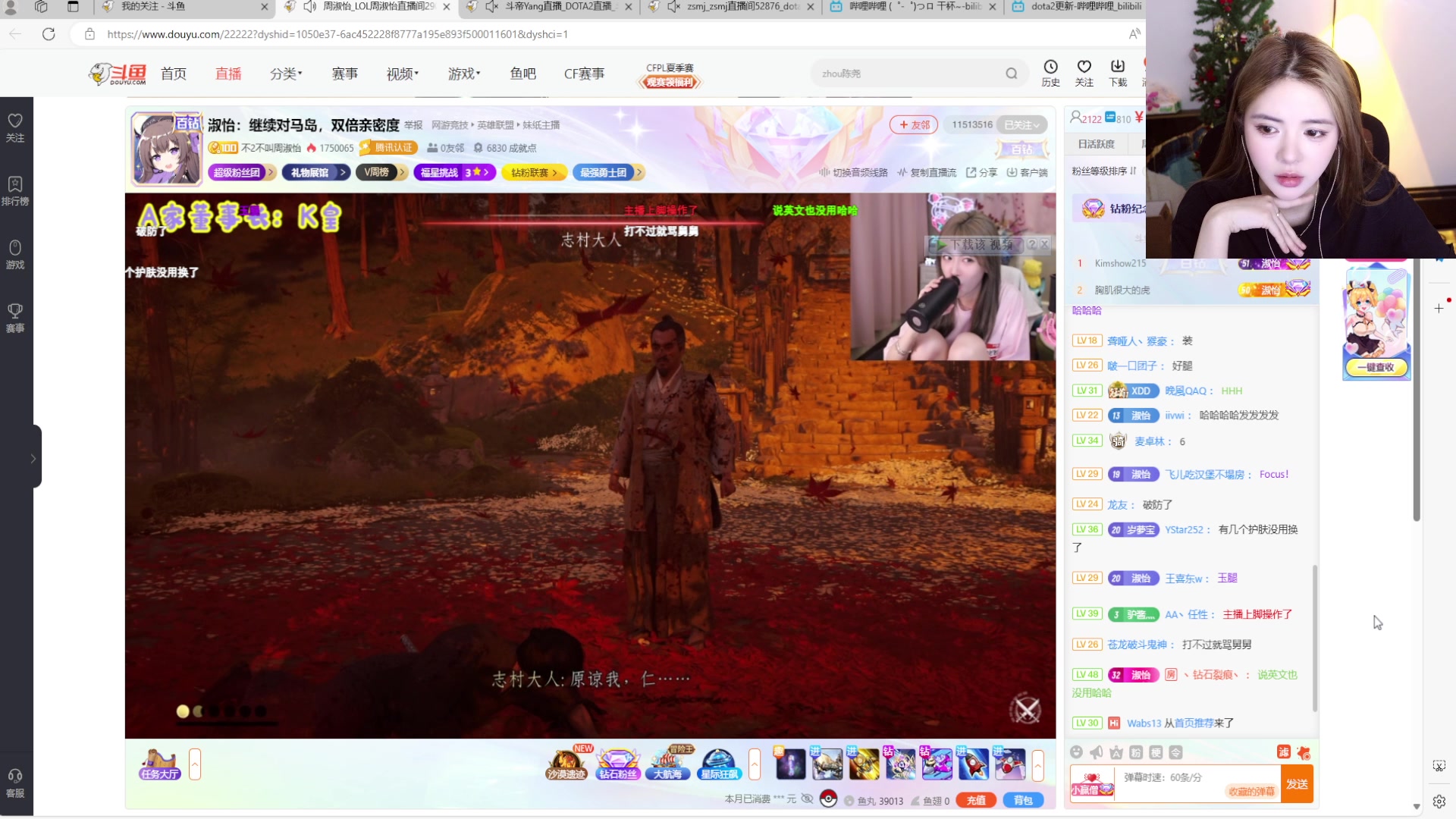The width and height of the screenshot is (1456, 819).
Task: Expand the 视频 dropdown menu
Action: [403, 74]
